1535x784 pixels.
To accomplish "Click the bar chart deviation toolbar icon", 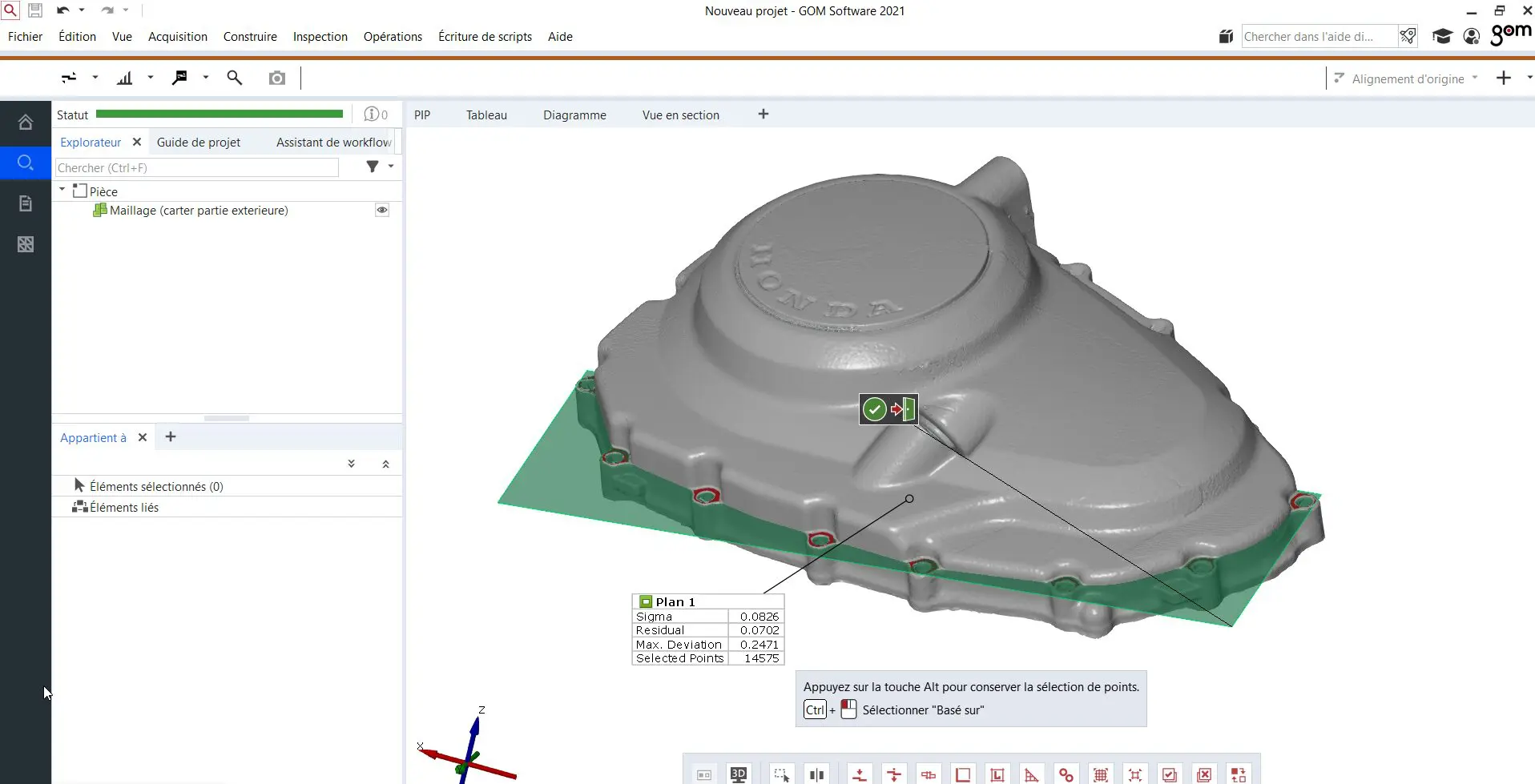I will 124,78.
